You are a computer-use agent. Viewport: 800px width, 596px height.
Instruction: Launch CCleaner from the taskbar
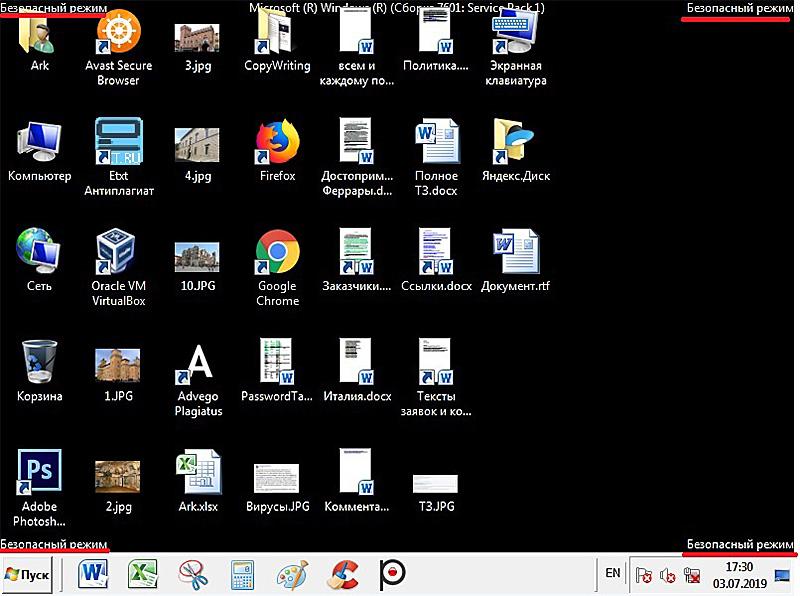pyautogui.click(x=343, y=574)
